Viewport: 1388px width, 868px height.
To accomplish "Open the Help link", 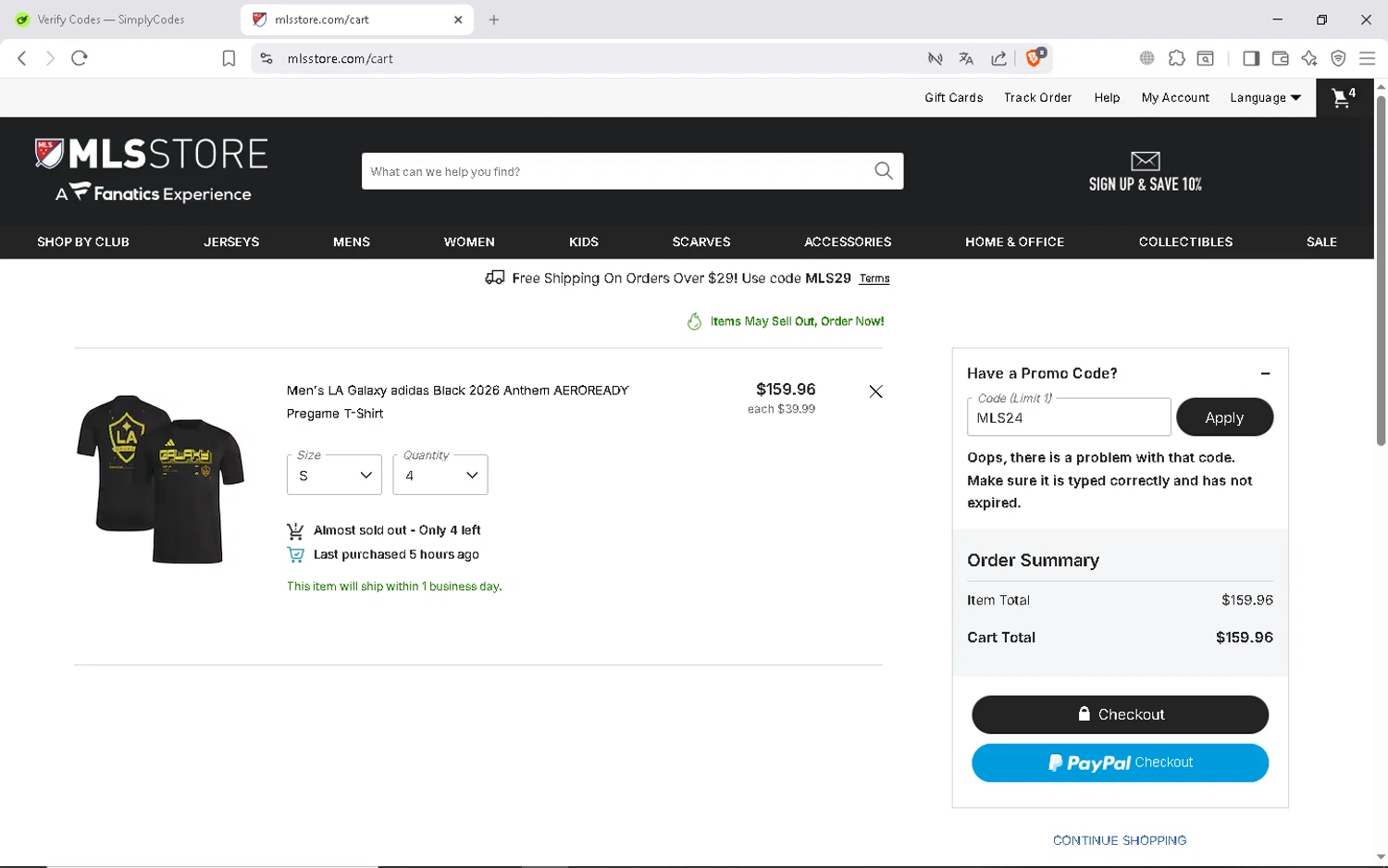I will tap(1107, 97).
